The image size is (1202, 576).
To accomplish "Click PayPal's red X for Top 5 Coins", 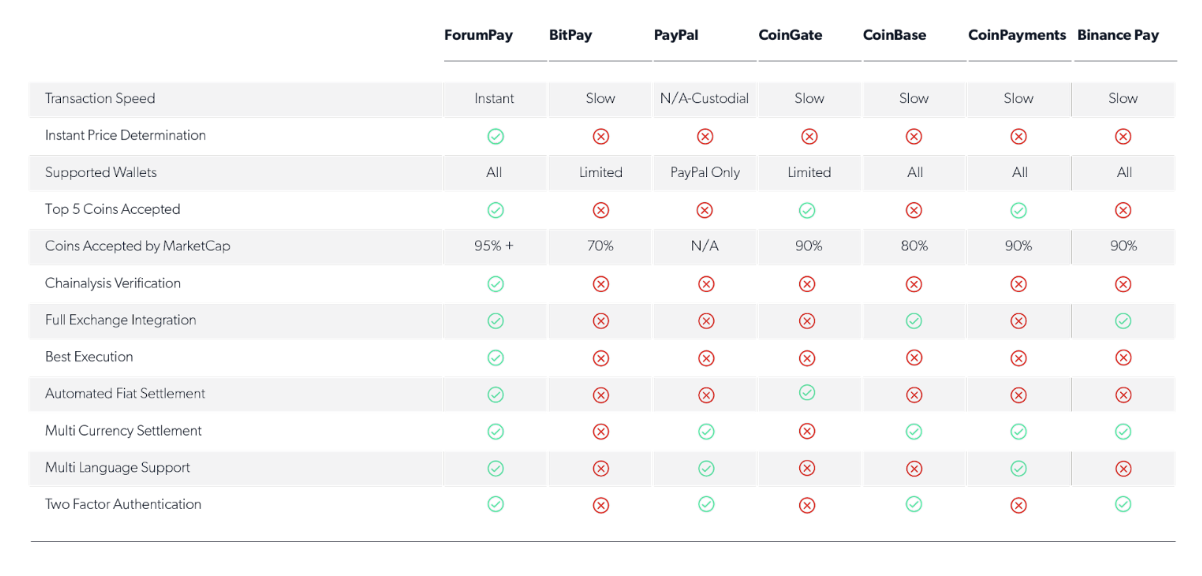I will pos(705,210).
